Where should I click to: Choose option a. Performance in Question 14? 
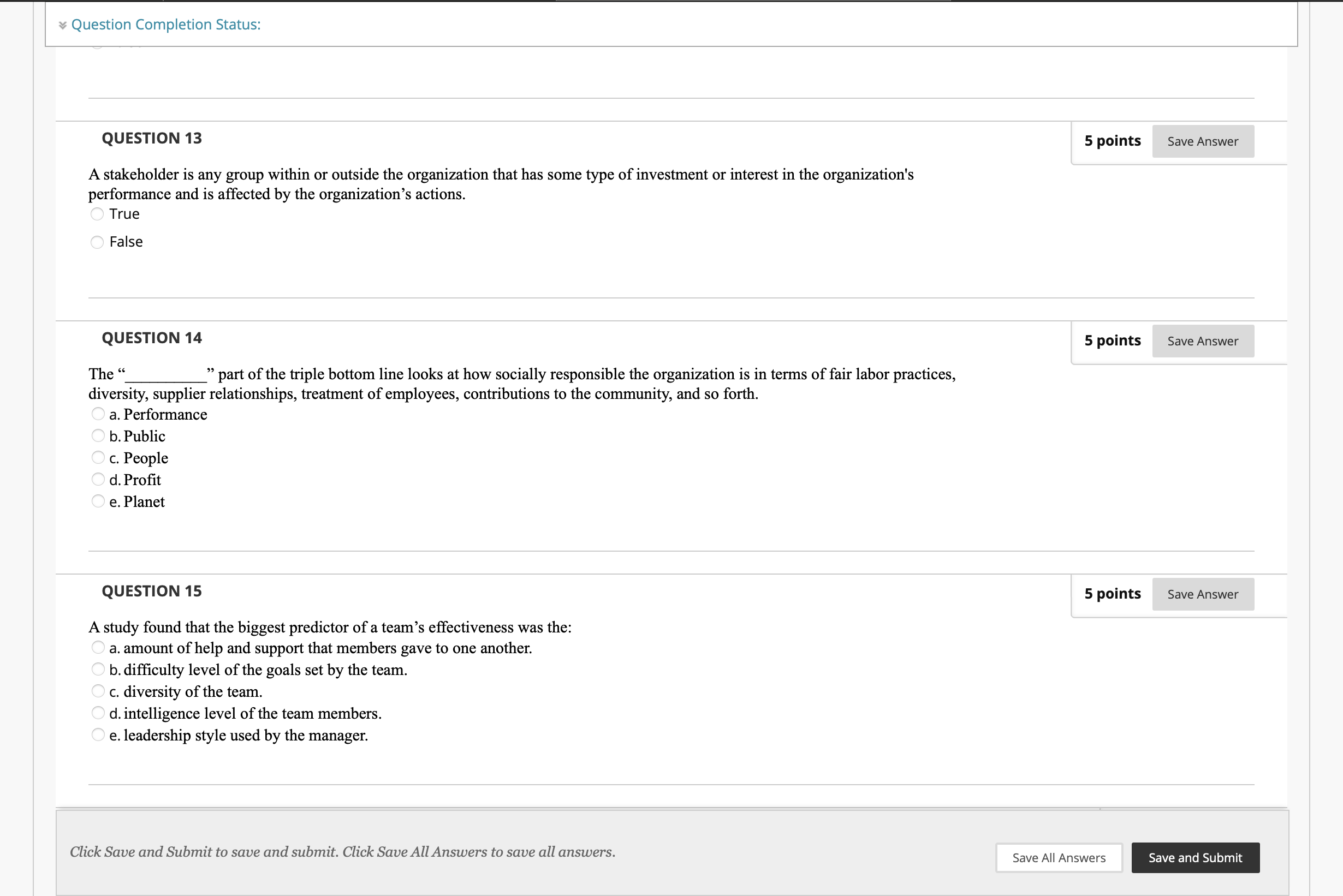pyautogui.click(x=98, y=413)
